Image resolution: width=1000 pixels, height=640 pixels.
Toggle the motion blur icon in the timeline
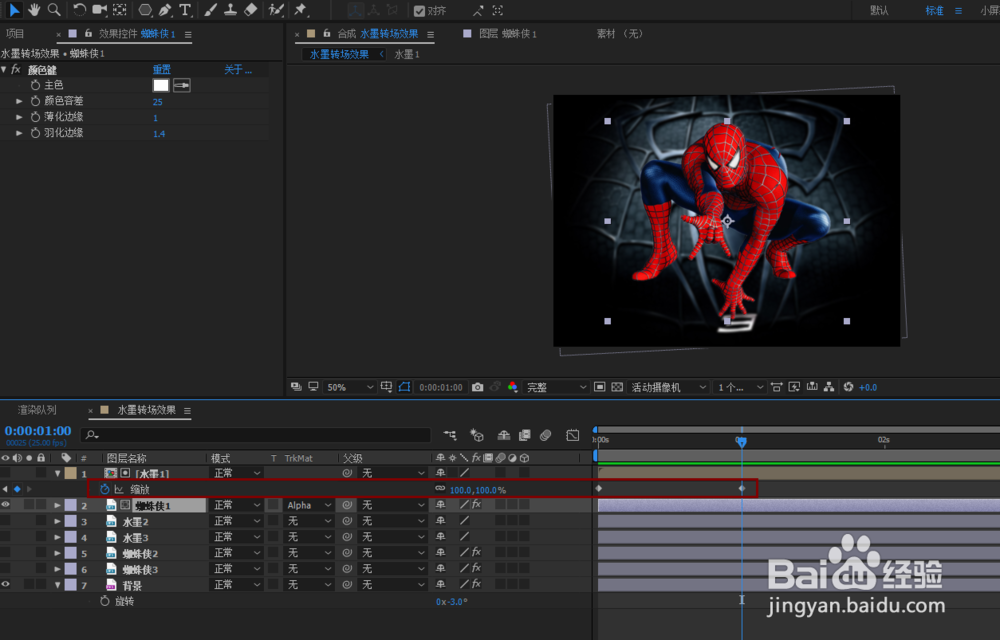[545, 435]
